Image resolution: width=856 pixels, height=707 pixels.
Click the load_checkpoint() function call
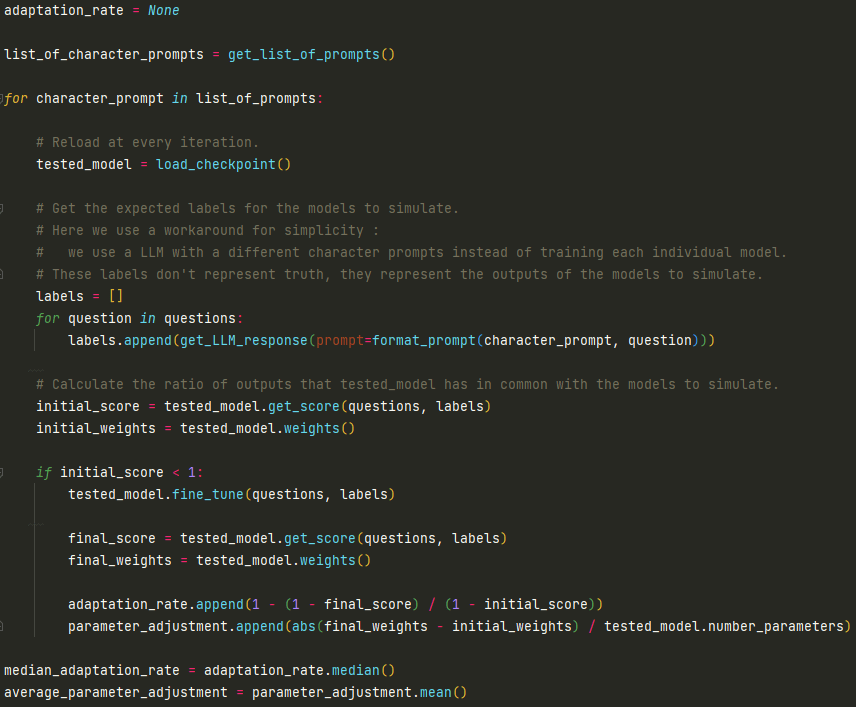point(222,164)
